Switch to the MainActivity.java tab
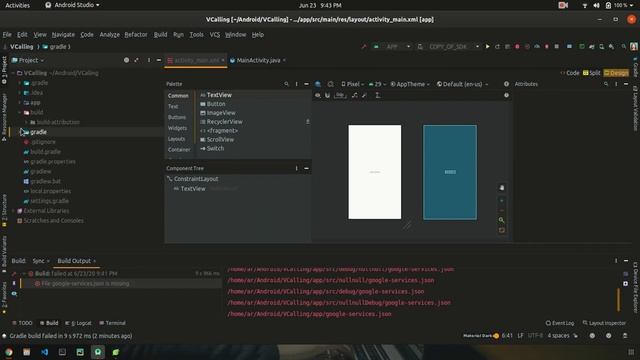 [x=258, y=60]
